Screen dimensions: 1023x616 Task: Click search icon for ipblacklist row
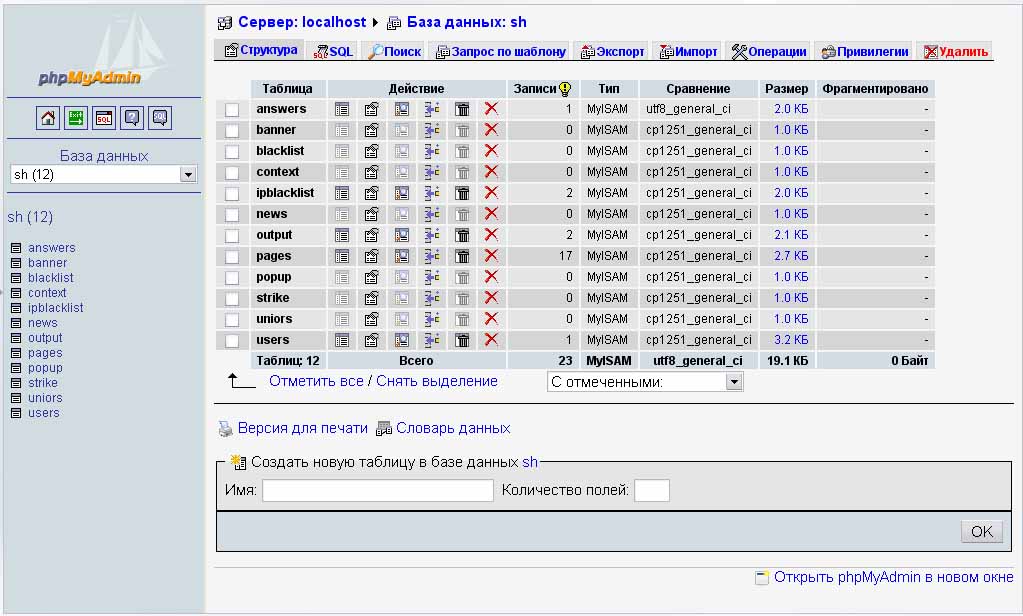pyautogui.click(x=401, y=193)
